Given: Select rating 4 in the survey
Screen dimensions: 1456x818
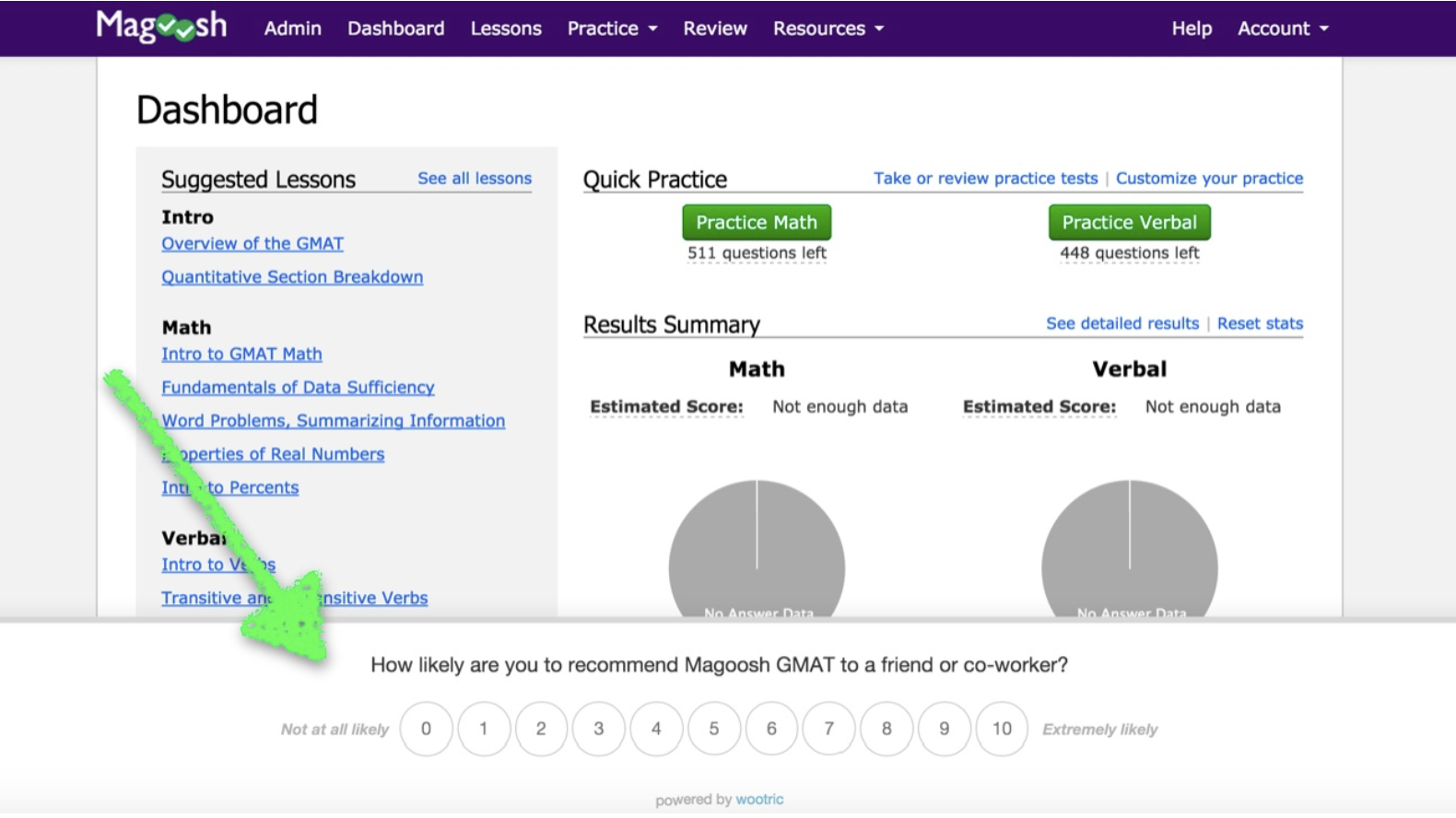Looking at the screenshot, I should (x=656, y=729).
